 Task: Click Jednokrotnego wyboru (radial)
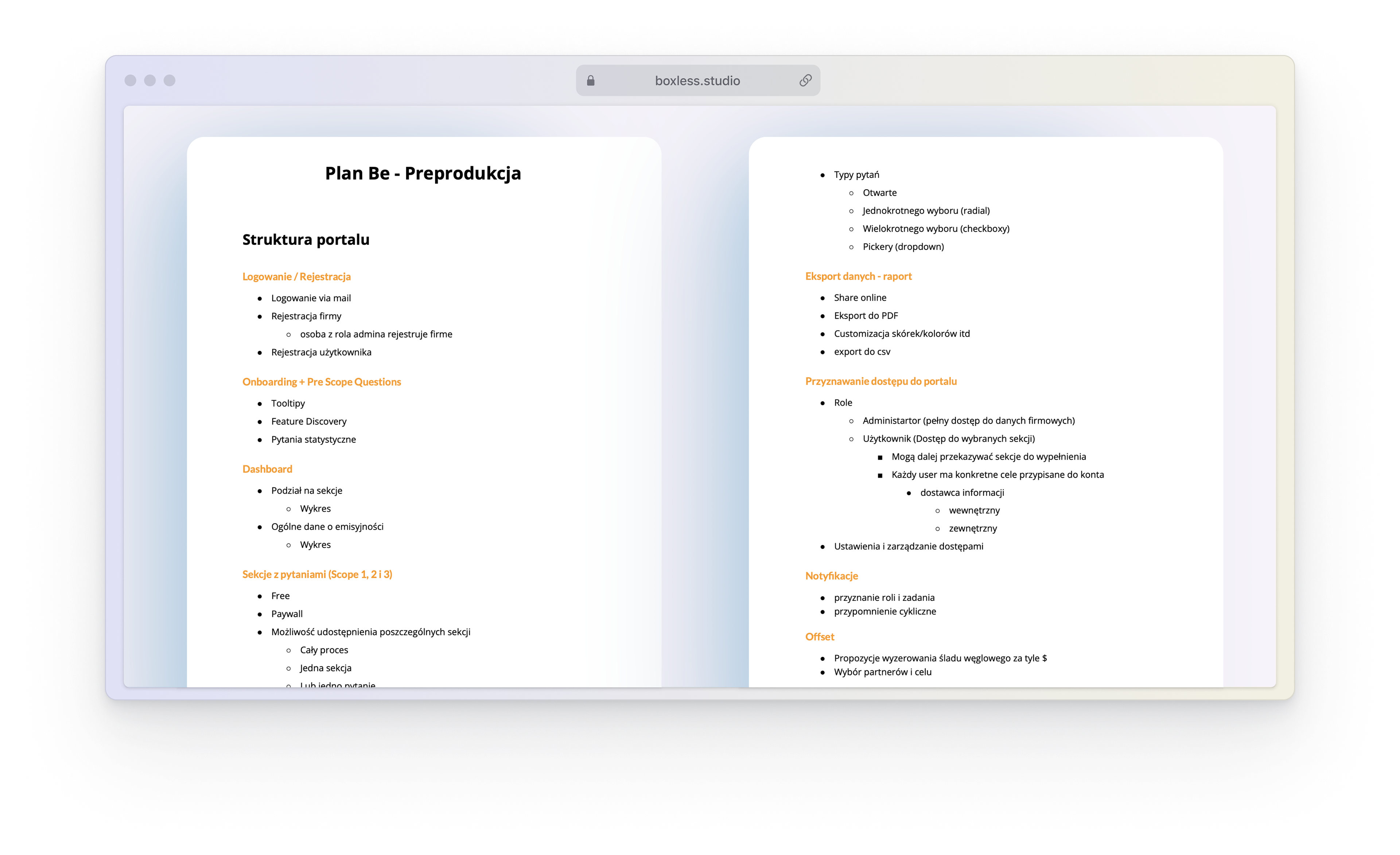tap(926, 211)
